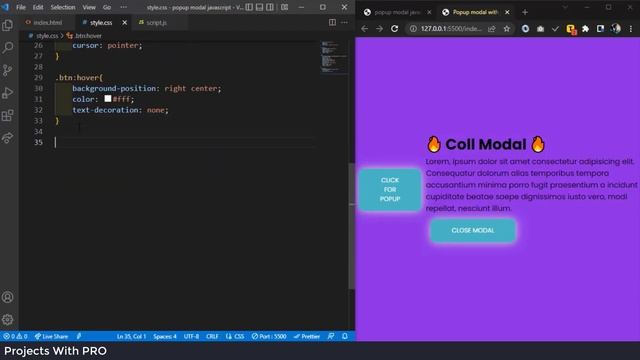The image size is (640, 360).
Task: Open Source Control view
Action: click(7, 70)
